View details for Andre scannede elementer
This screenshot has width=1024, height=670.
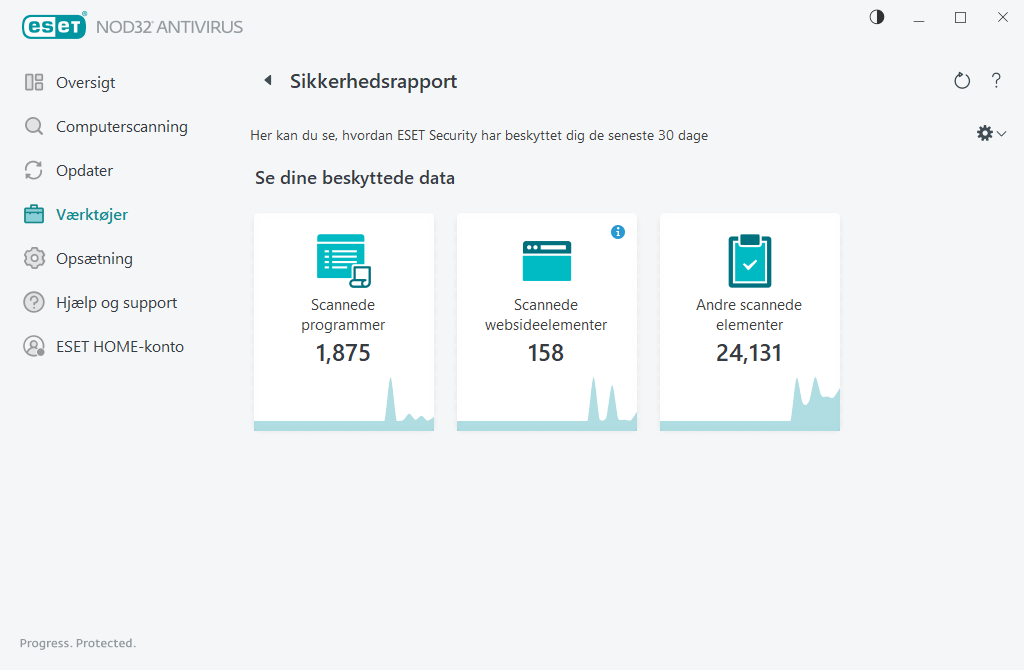point(749,320)
